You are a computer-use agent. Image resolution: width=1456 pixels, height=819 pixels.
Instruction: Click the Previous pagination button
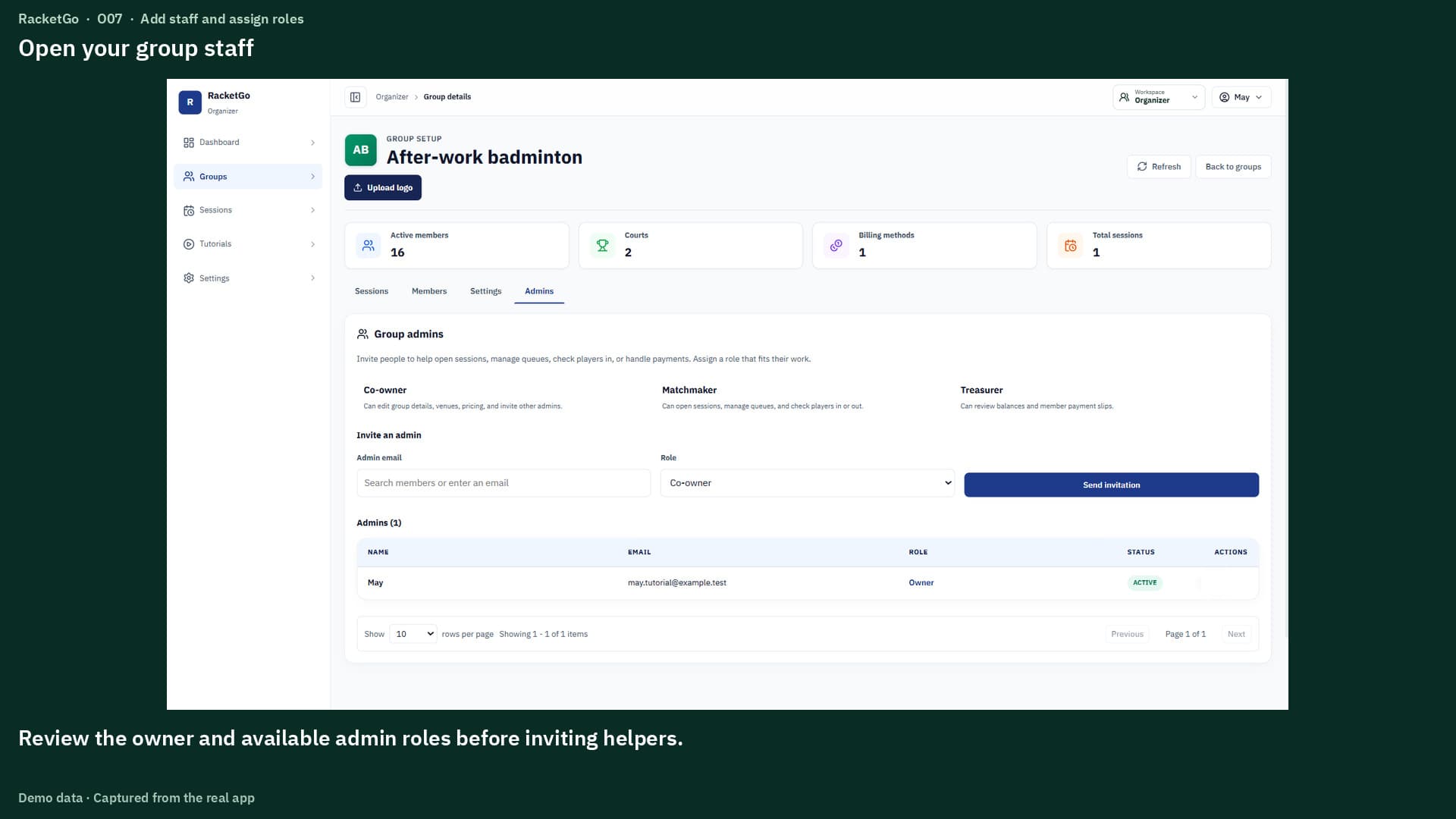[x=1127, y=634]
